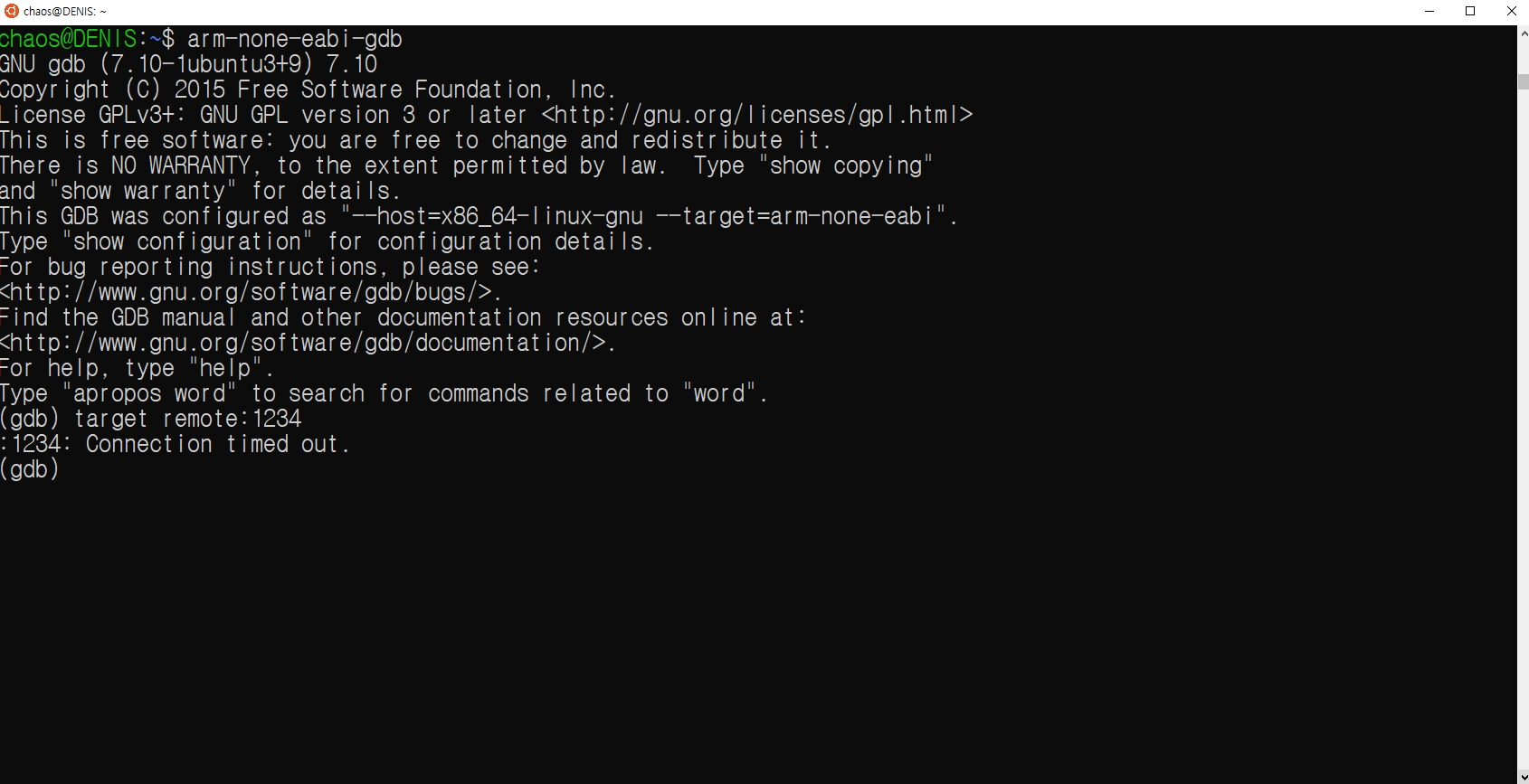The height and width of the screenshot is (784, 1529).
Task: Click the 'show warranty' text
Action: [x=144, y=191]
